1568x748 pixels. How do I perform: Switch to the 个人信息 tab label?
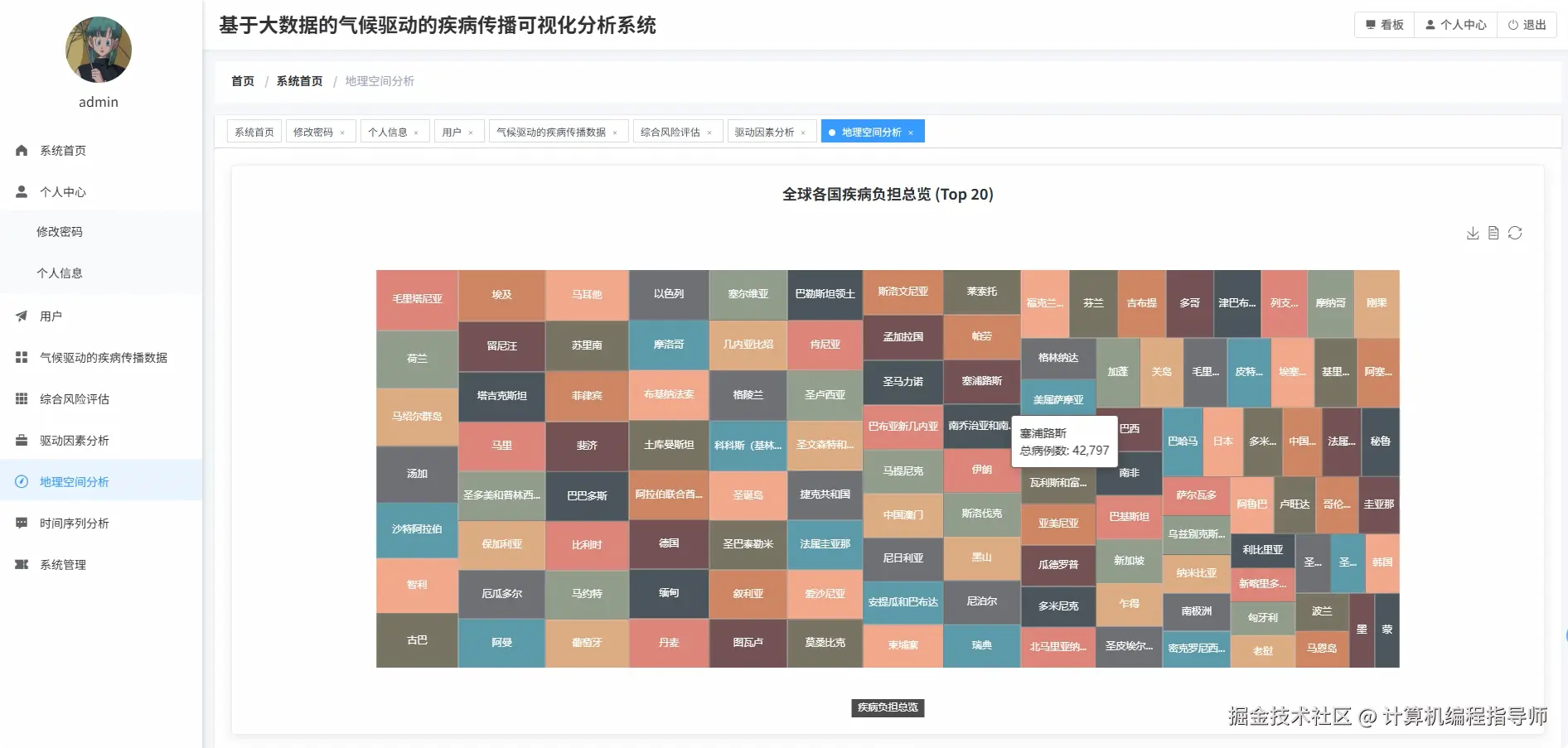tap(387, 133)
